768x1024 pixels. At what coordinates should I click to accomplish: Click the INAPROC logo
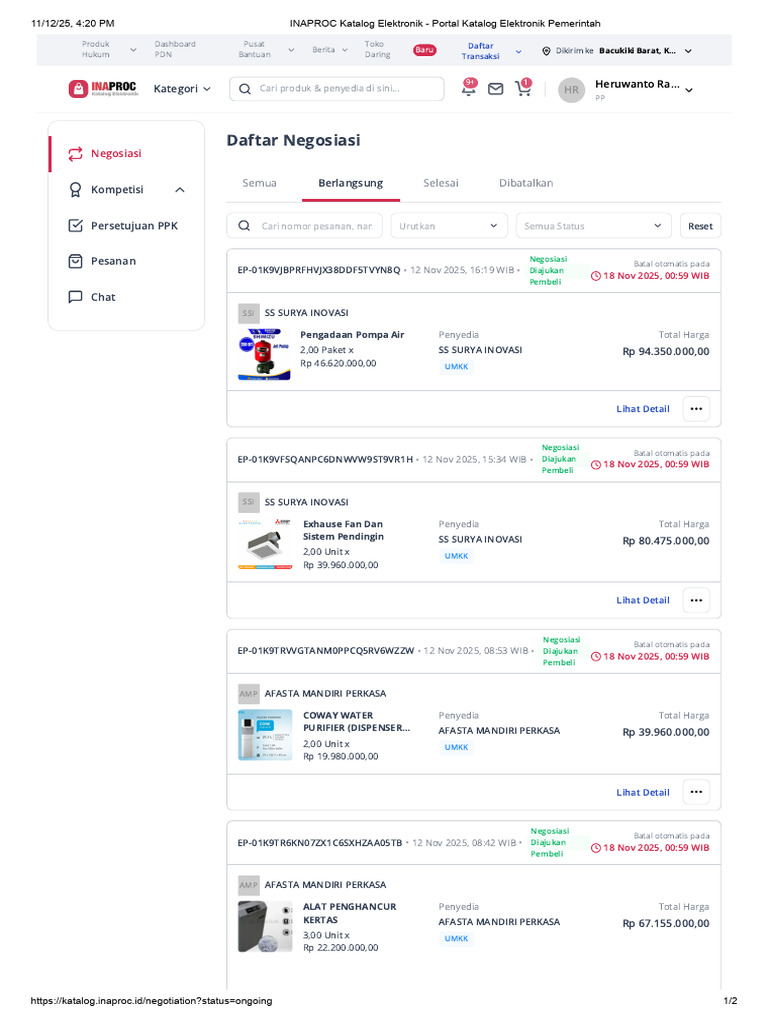[103, 89]
